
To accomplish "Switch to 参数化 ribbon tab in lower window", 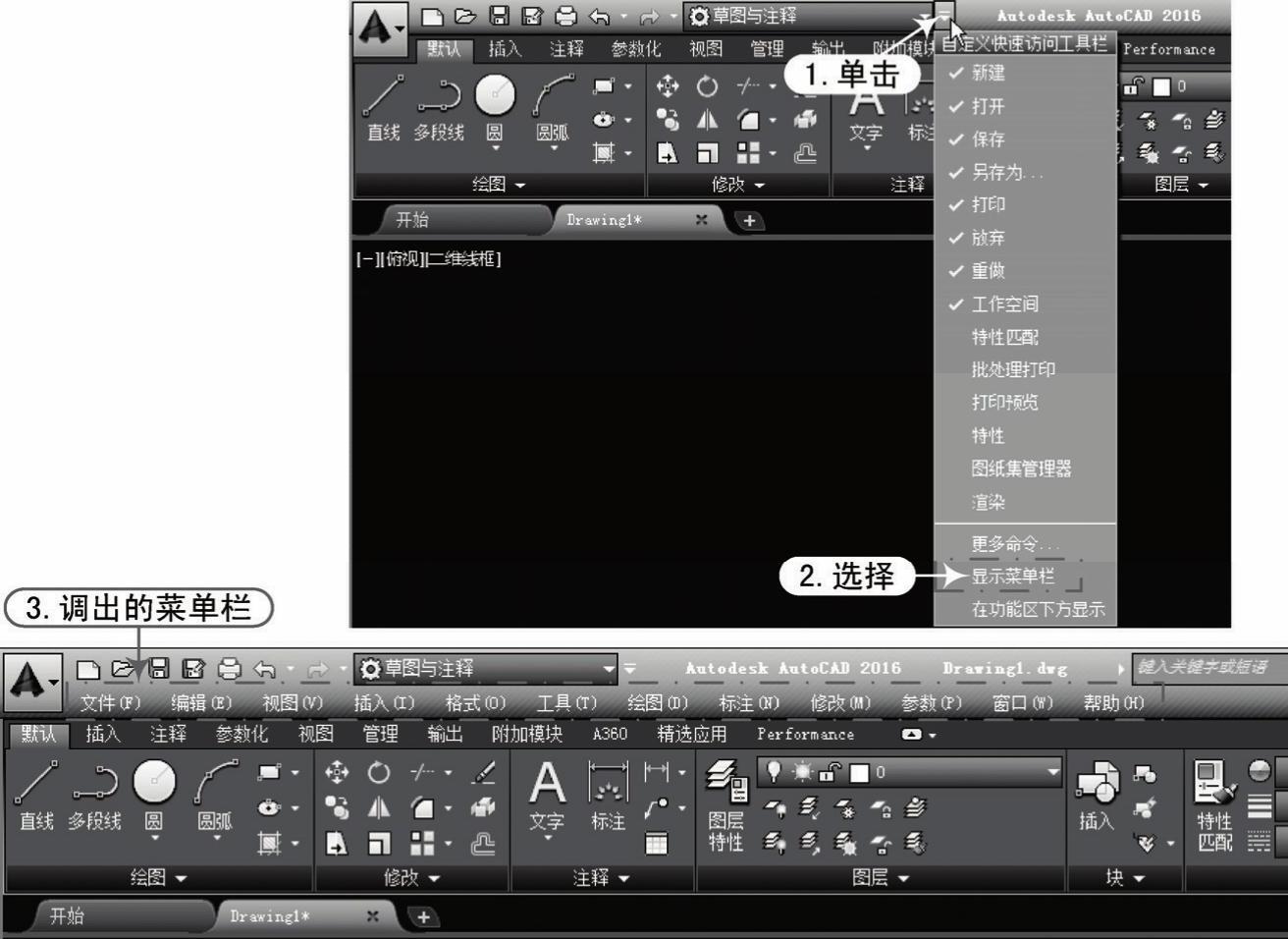I will pyautogui.click(x=241, y=734).
